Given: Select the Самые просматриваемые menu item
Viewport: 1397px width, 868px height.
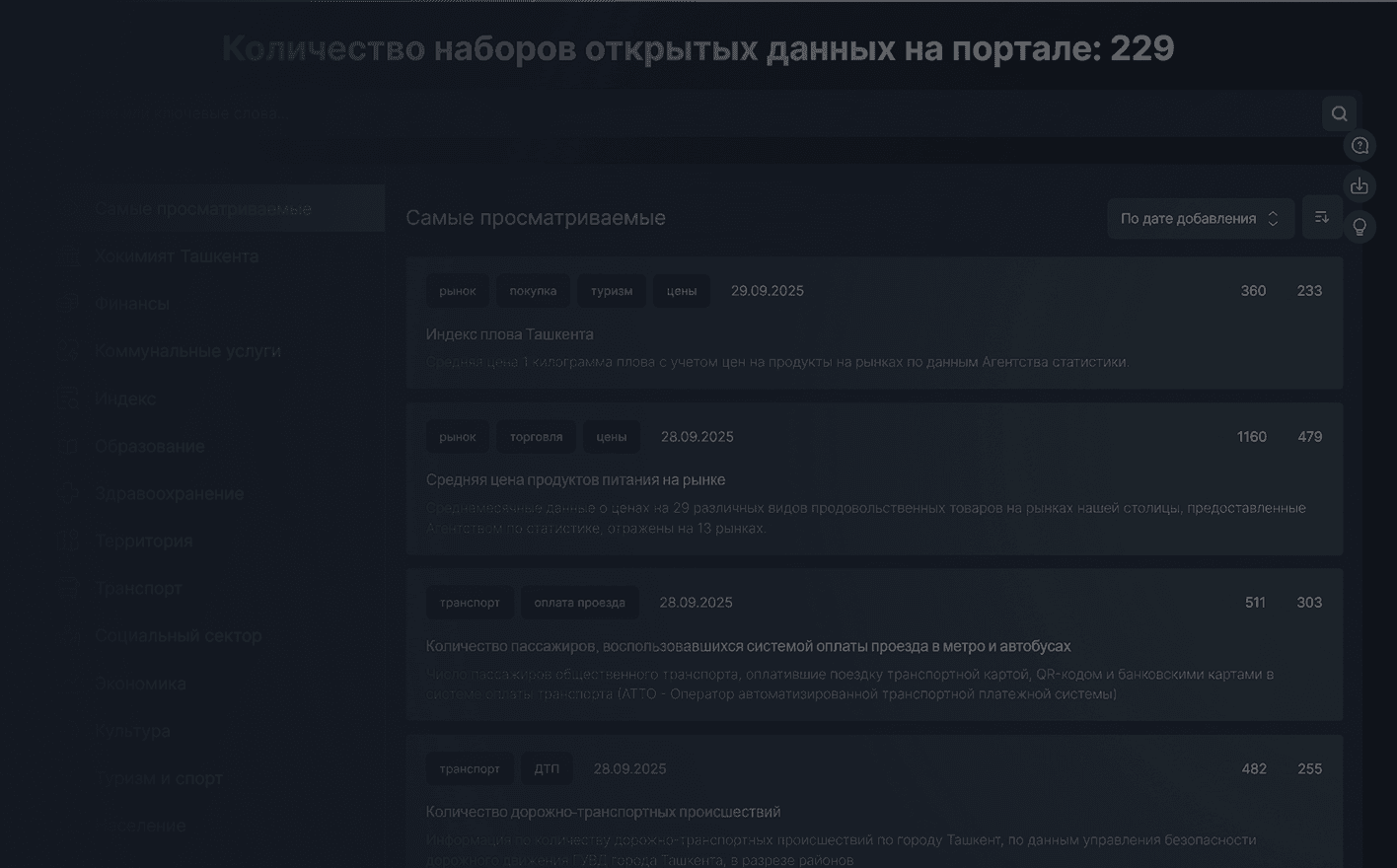Looking at the screenshot, I should click(203, 208).
